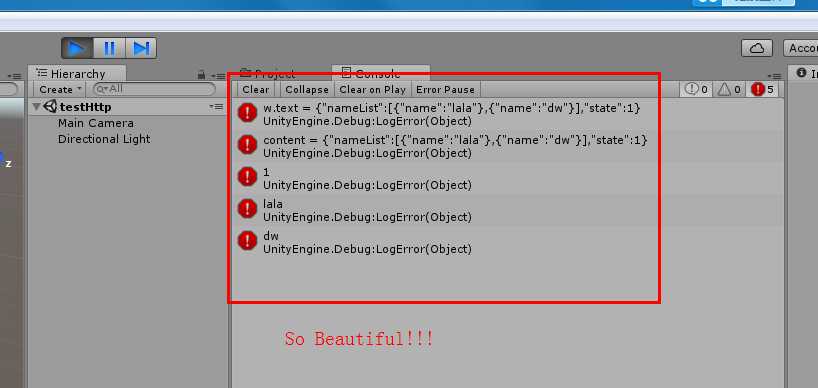818x388 pixels.
Task: Click the Play button in the toolbar
Action: 77,48
